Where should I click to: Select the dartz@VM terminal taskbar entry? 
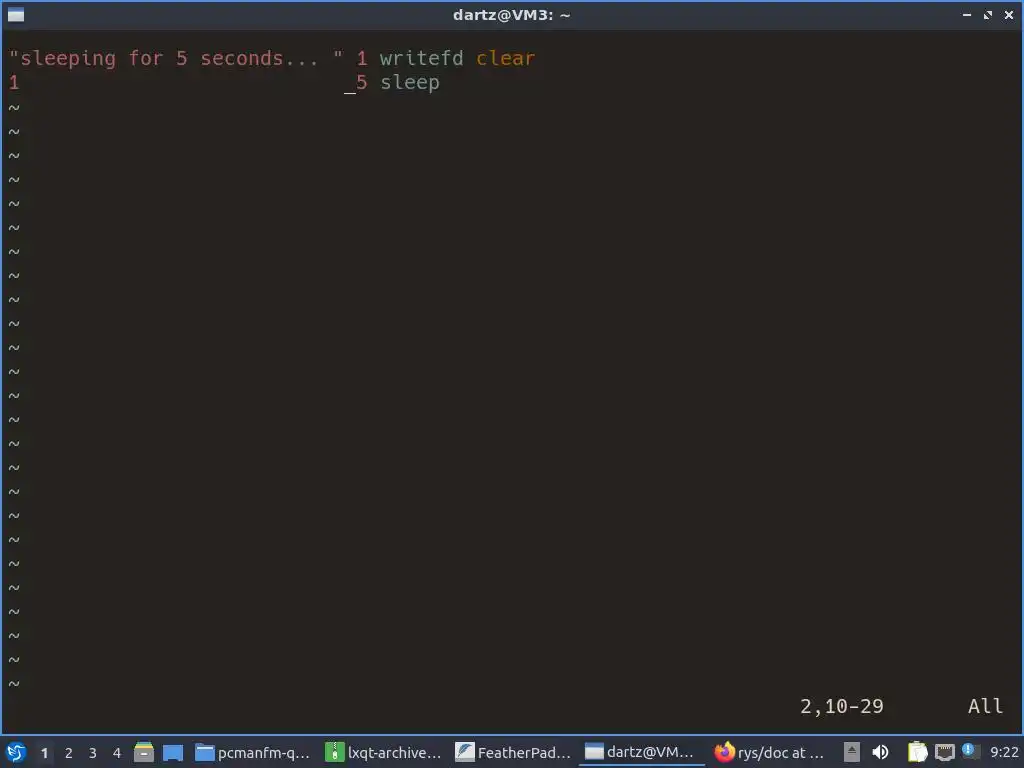(x=641, y=752)
